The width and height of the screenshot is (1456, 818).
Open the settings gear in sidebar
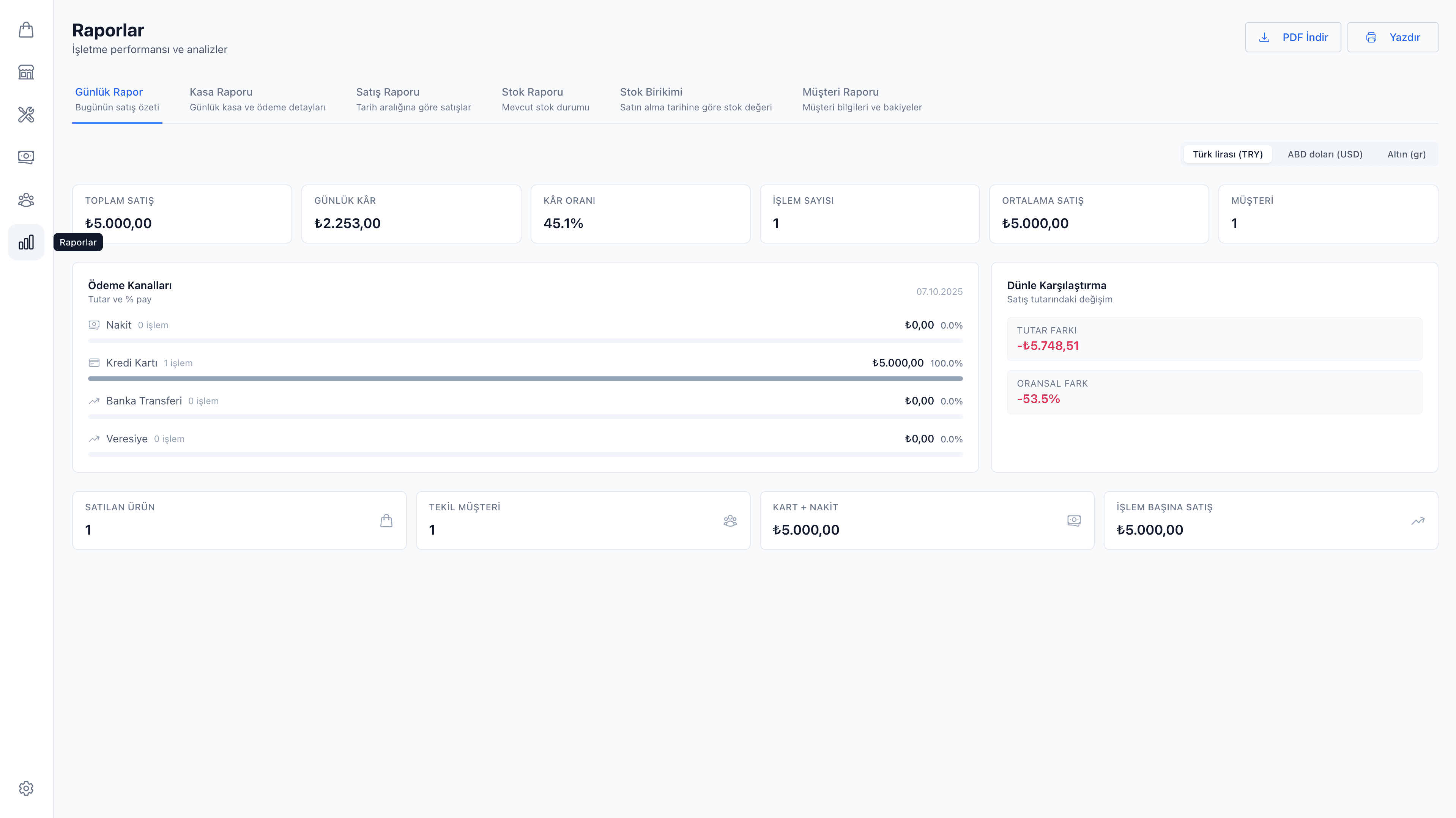(x=26, y=788)
